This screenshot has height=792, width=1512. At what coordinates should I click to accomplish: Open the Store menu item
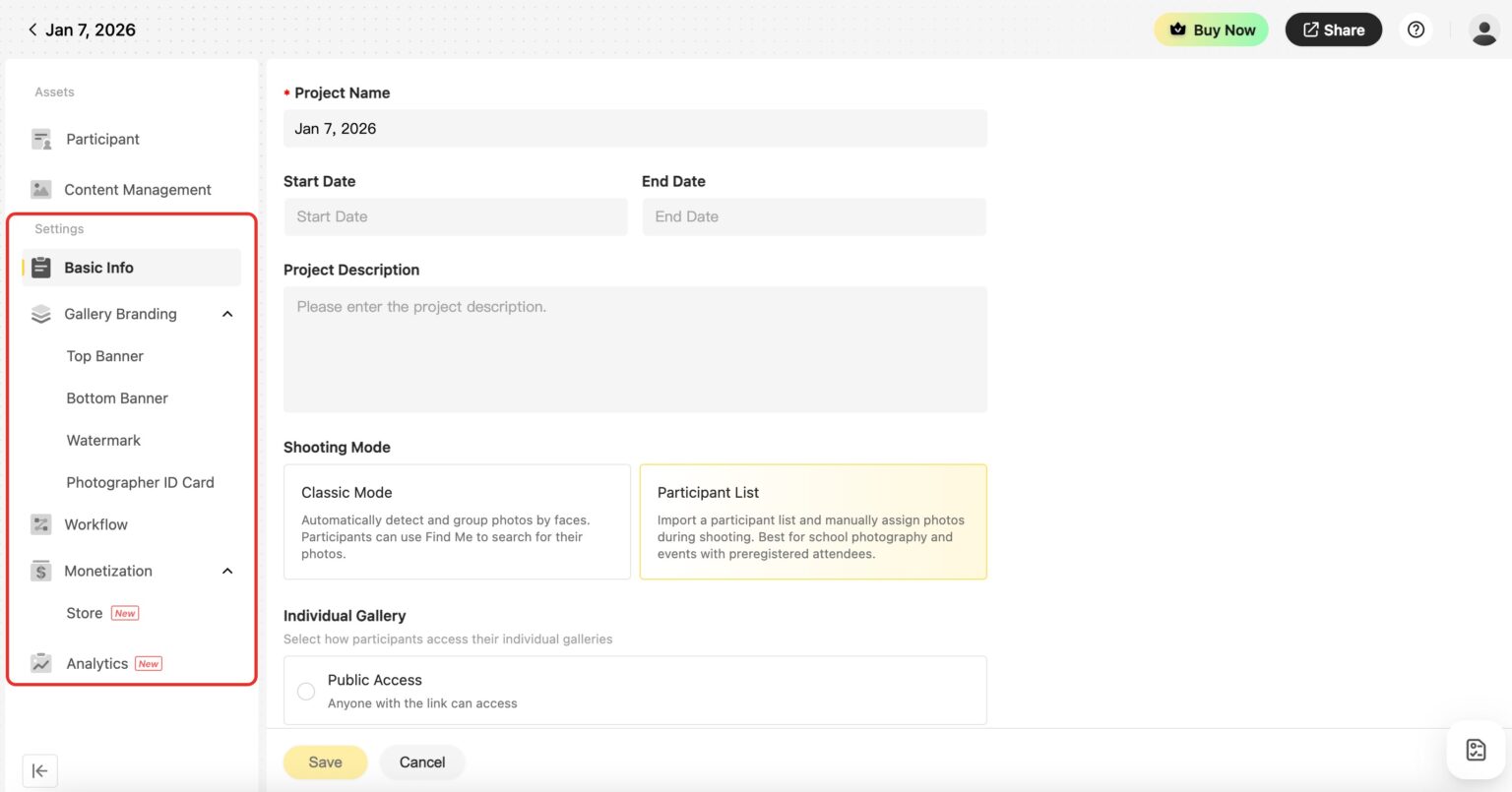tap(85, 613)
